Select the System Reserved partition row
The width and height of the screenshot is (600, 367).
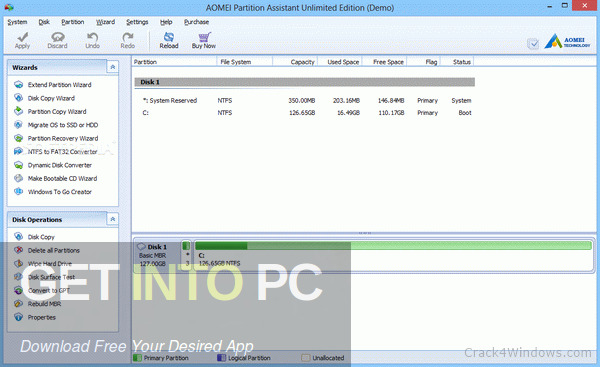[x=306, y=101]
